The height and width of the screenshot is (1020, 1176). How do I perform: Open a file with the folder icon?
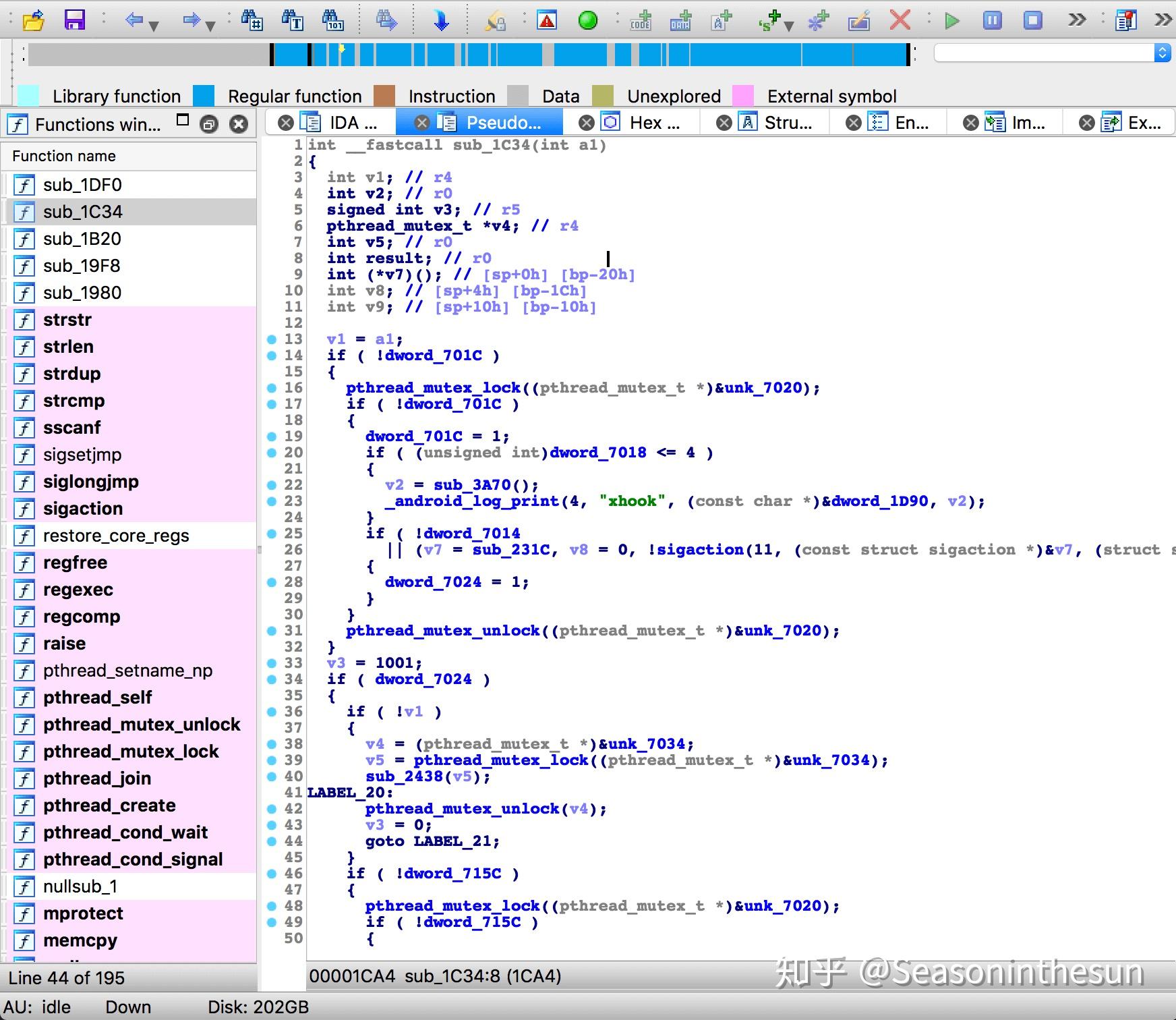tap(33, 20)
